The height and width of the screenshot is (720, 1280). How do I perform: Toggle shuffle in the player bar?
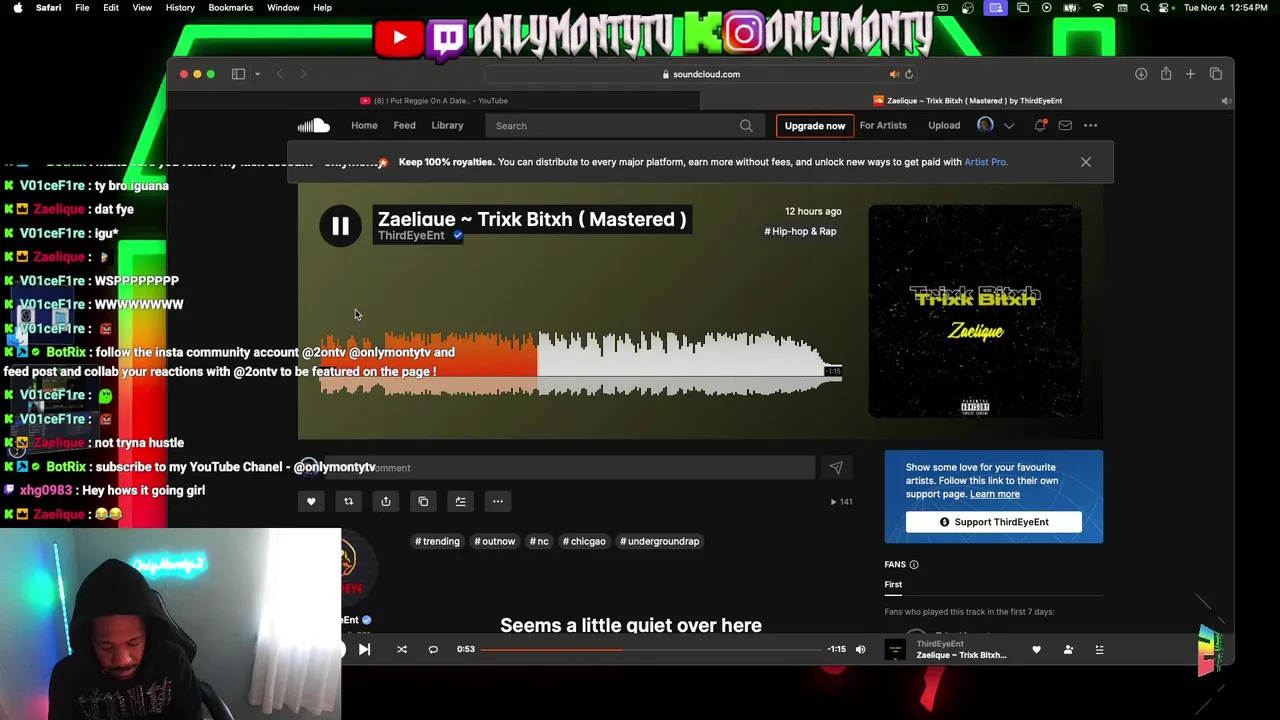tap(402, 649)
